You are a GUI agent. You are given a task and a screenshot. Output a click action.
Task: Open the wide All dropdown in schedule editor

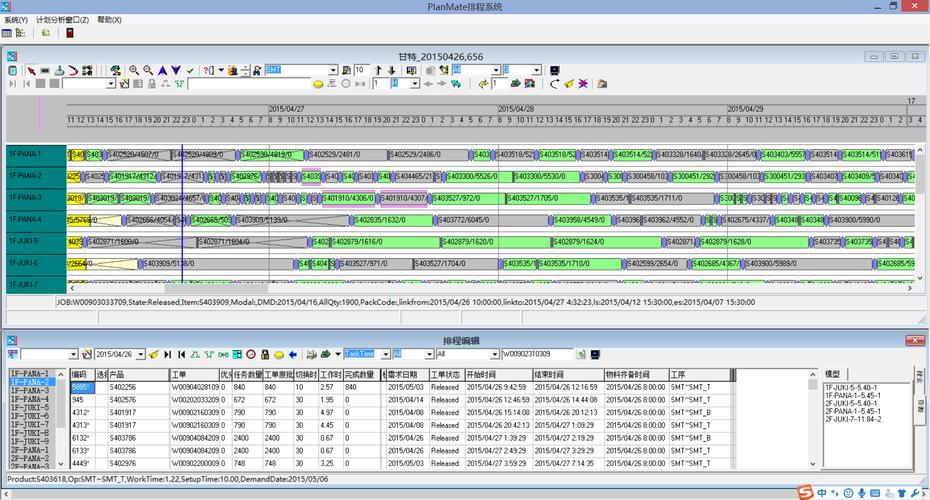(494, 354)
